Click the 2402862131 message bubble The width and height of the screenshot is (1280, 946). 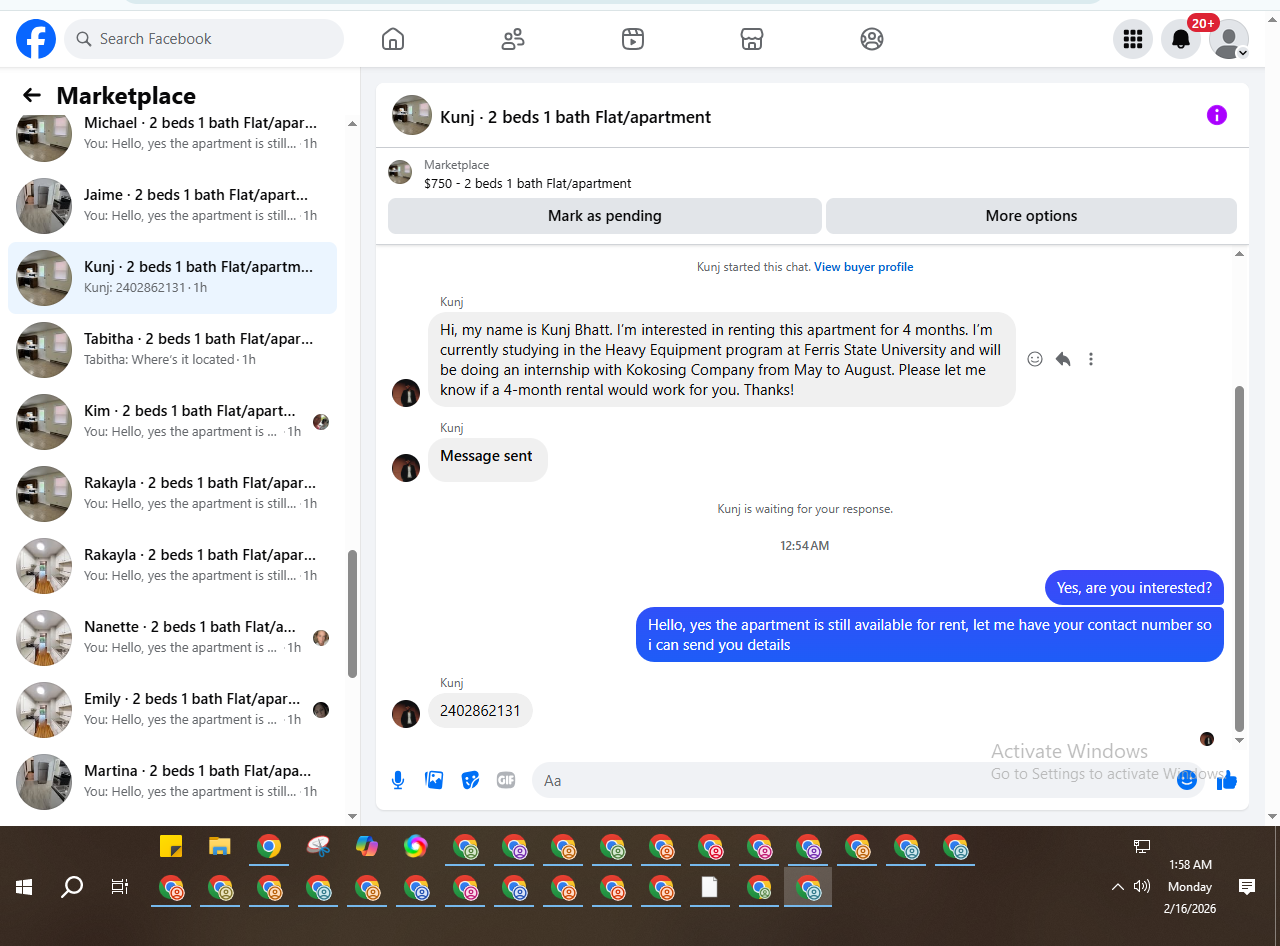(x=480, y=711)
